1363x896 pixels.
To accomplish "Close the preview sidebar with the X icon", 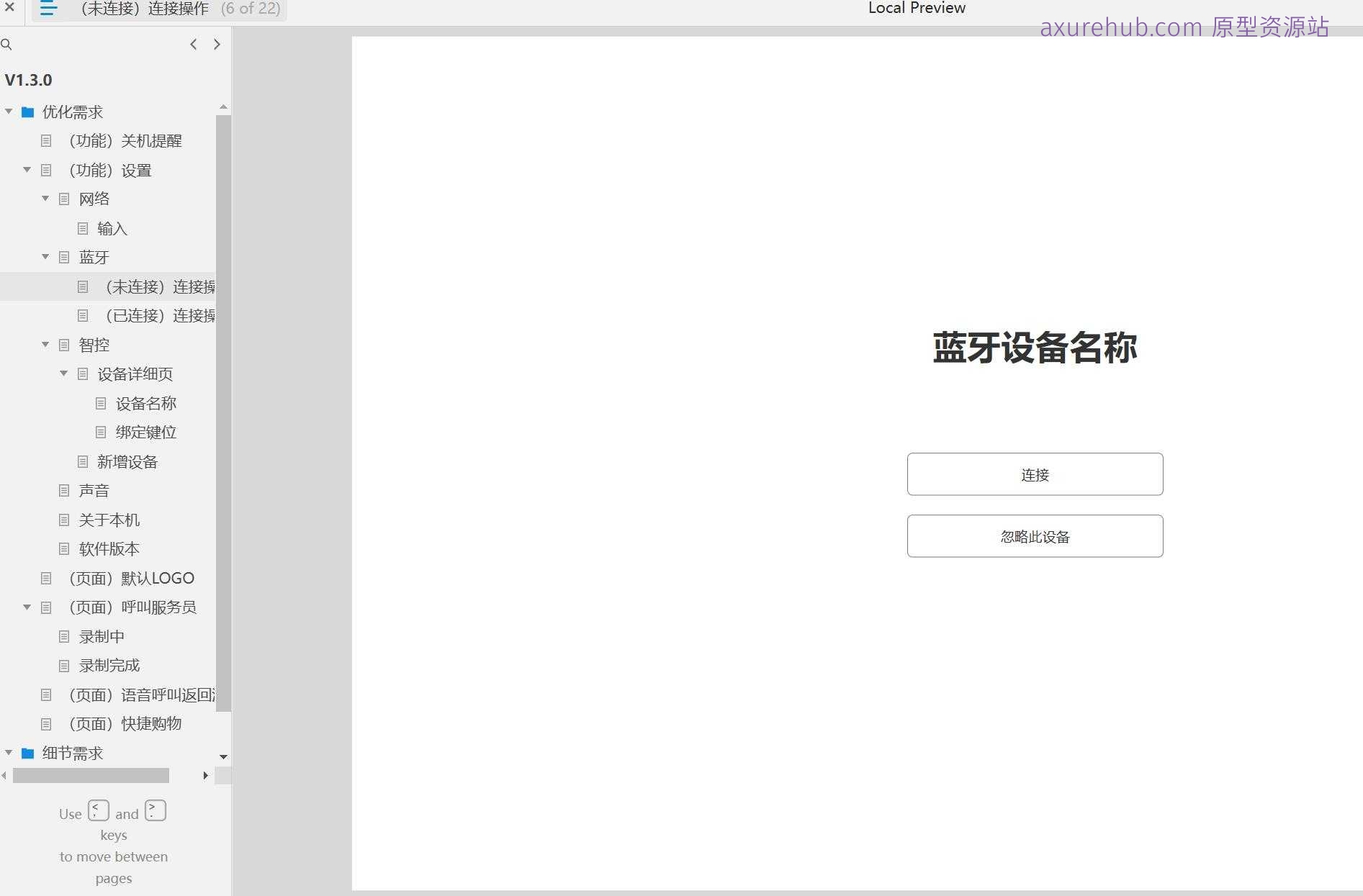I will click(x=9, y=9).
